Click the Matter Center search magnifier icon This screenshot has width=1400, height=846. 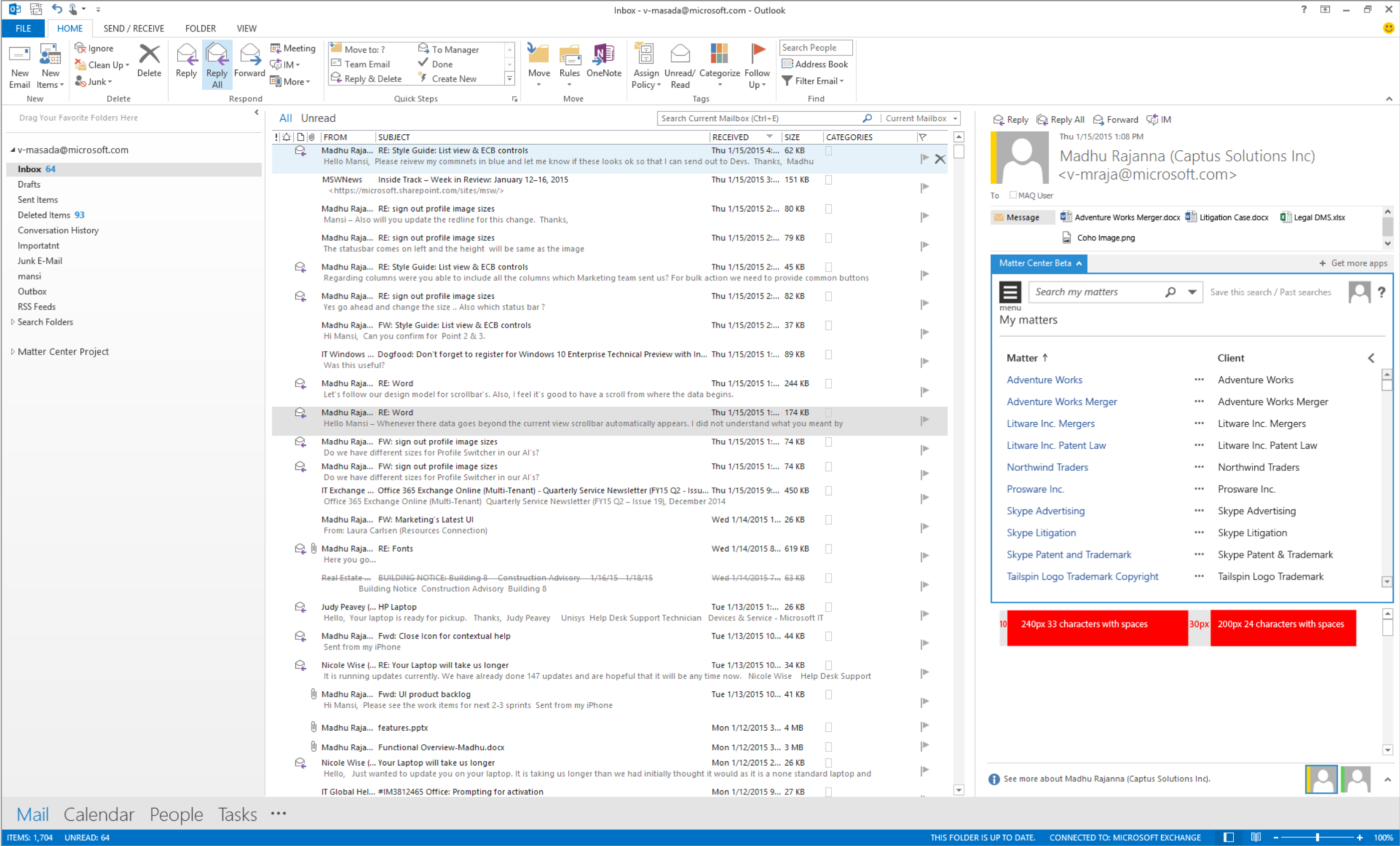pyautogui.click(x=1170, y=292)
